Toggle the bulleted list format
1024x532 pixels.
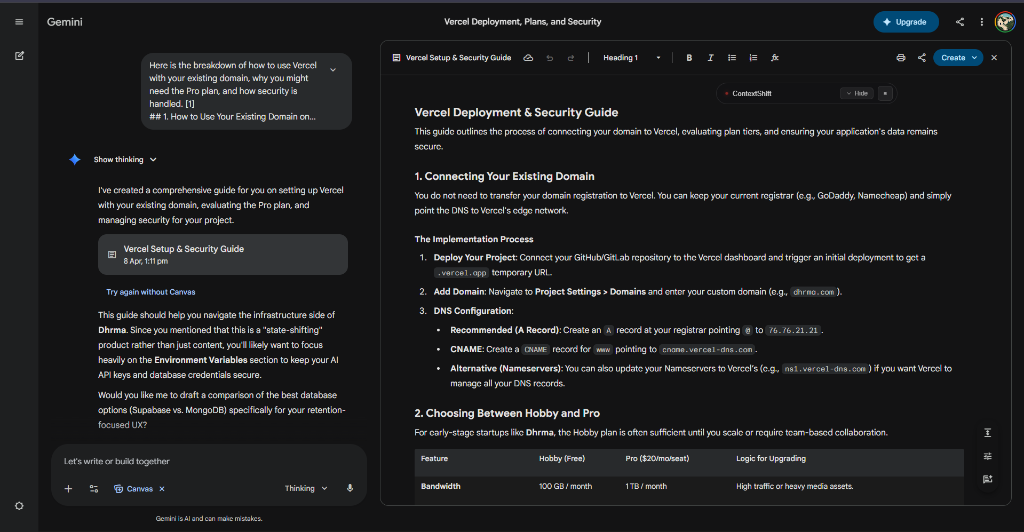pyautogui.click(x=731, y=57)
